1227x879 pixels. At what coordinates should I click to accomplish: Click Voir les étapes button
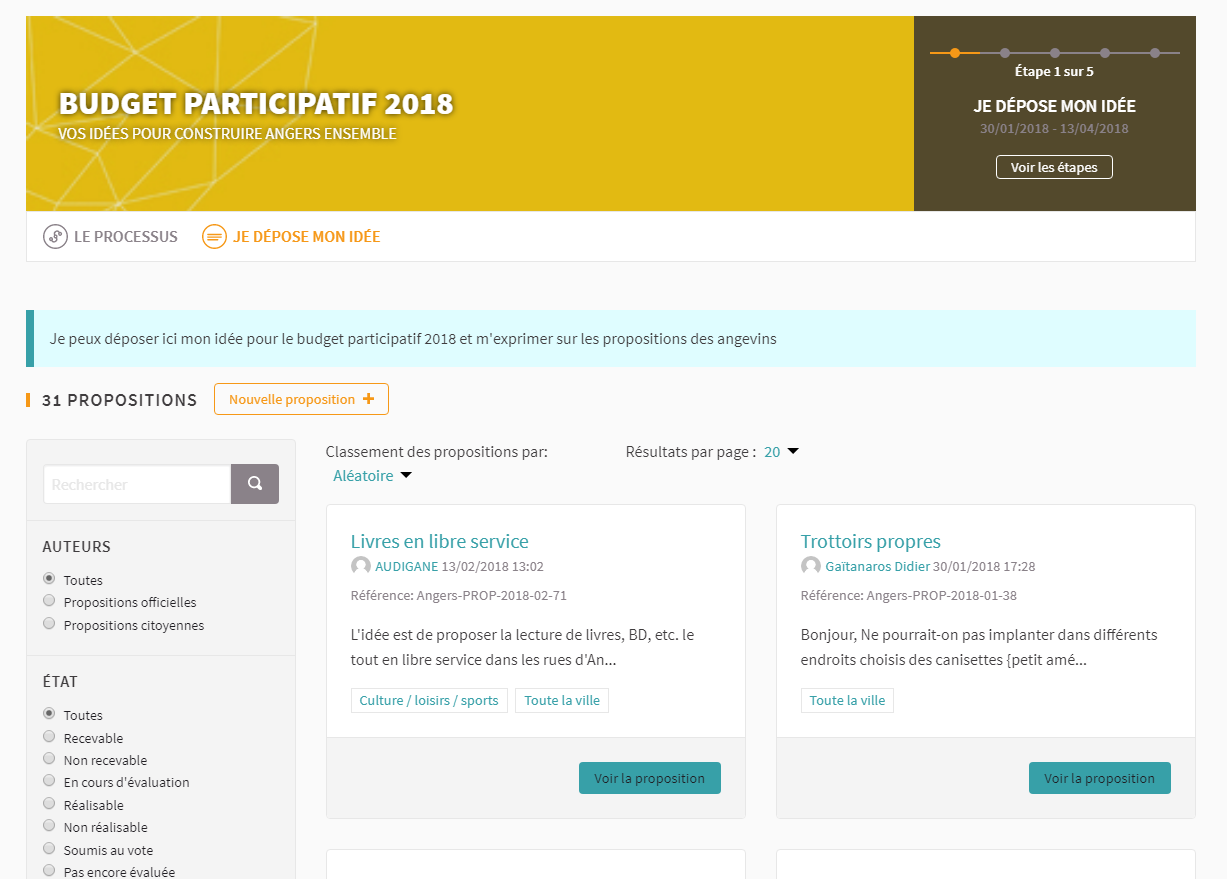[x=1054, y=167]
